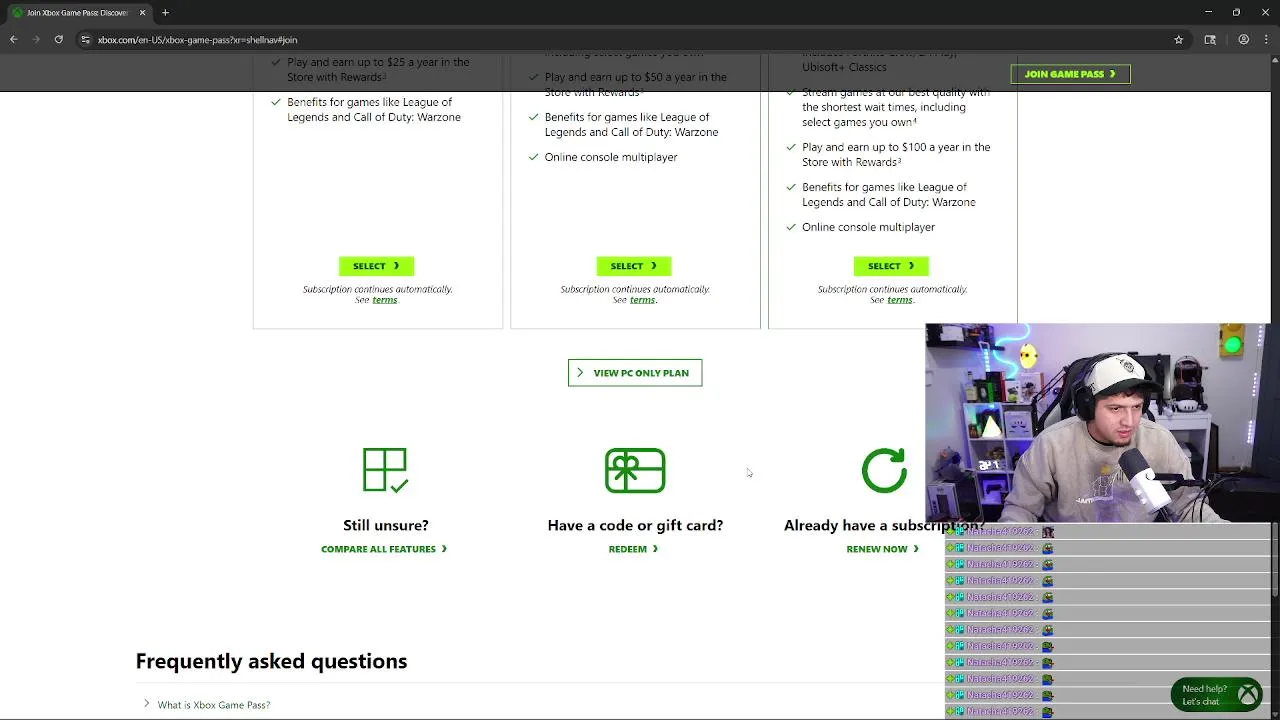Open the Redeem link

point(633,549)
